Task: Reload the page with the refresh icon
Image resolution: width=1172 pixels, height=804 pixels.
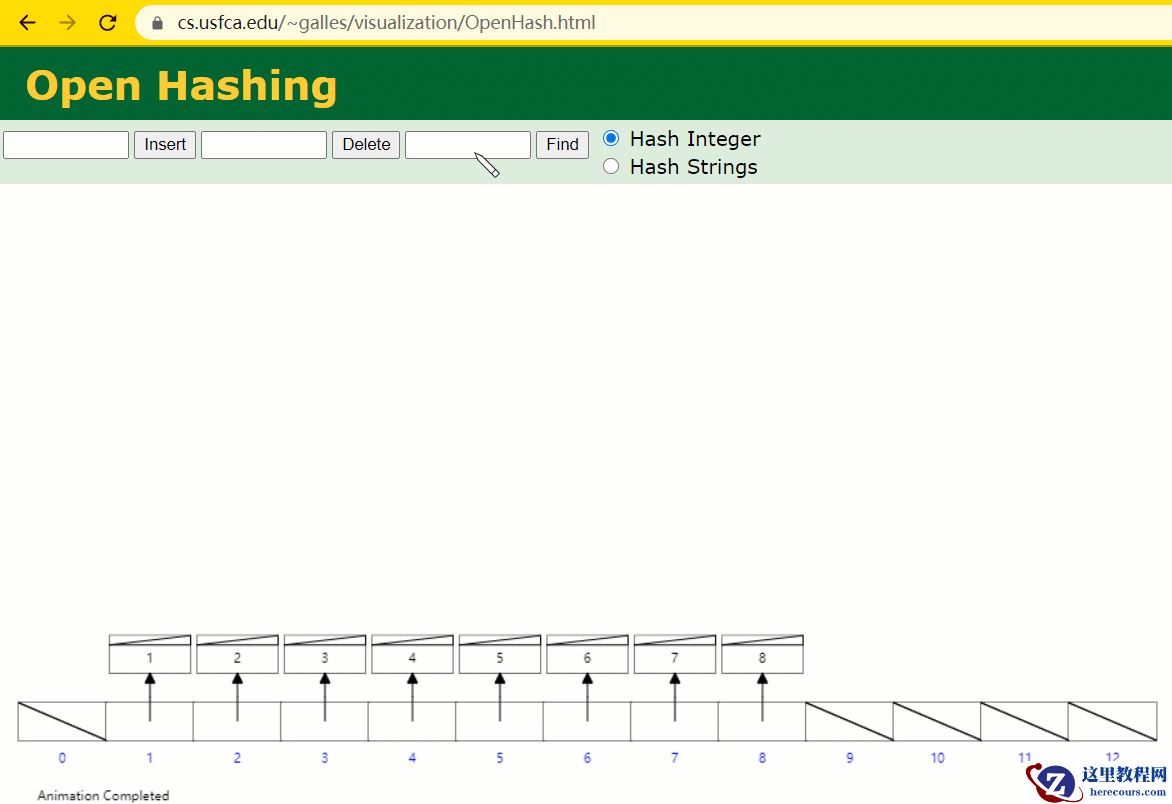Action: pyautogui.click(x=108, y=22)
